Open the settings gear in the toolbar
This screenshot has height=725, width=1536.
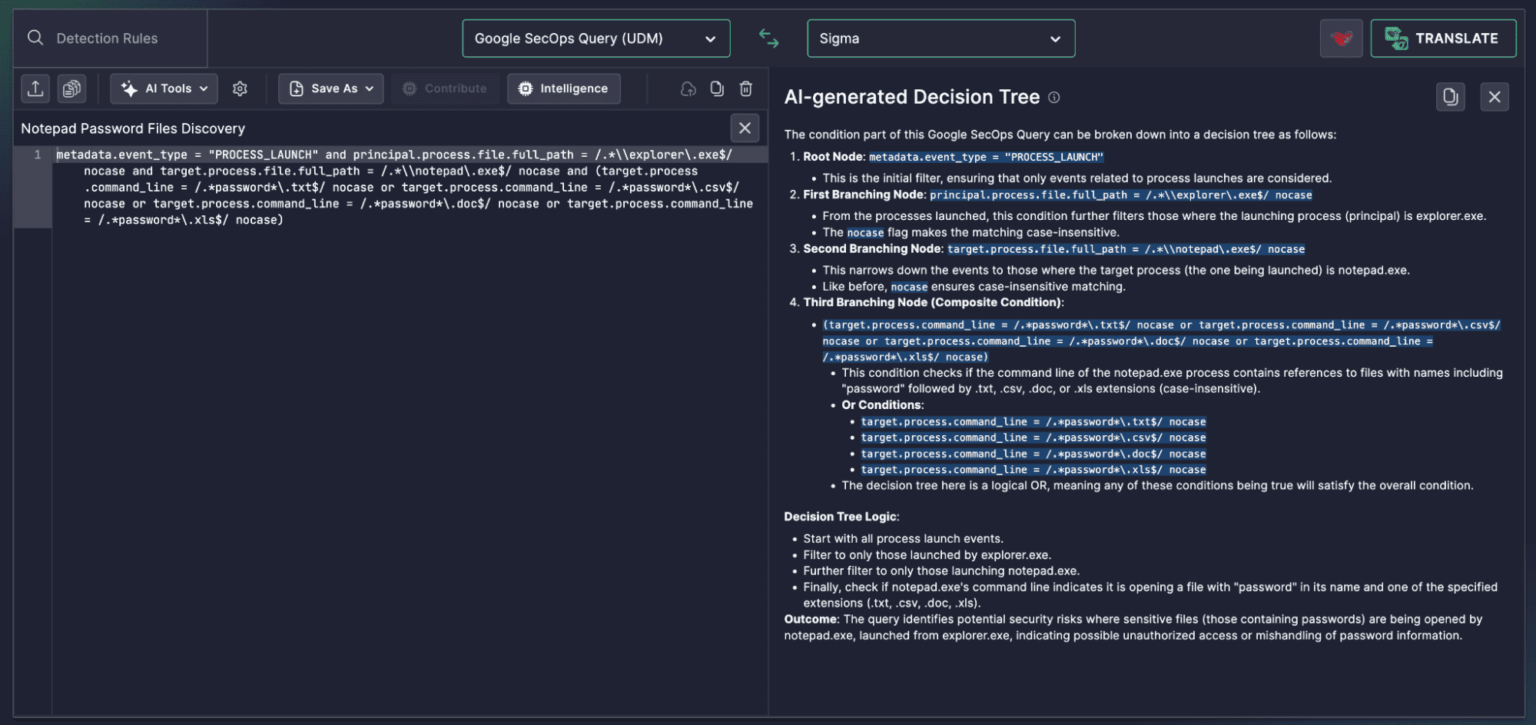(x=240, y=88)
